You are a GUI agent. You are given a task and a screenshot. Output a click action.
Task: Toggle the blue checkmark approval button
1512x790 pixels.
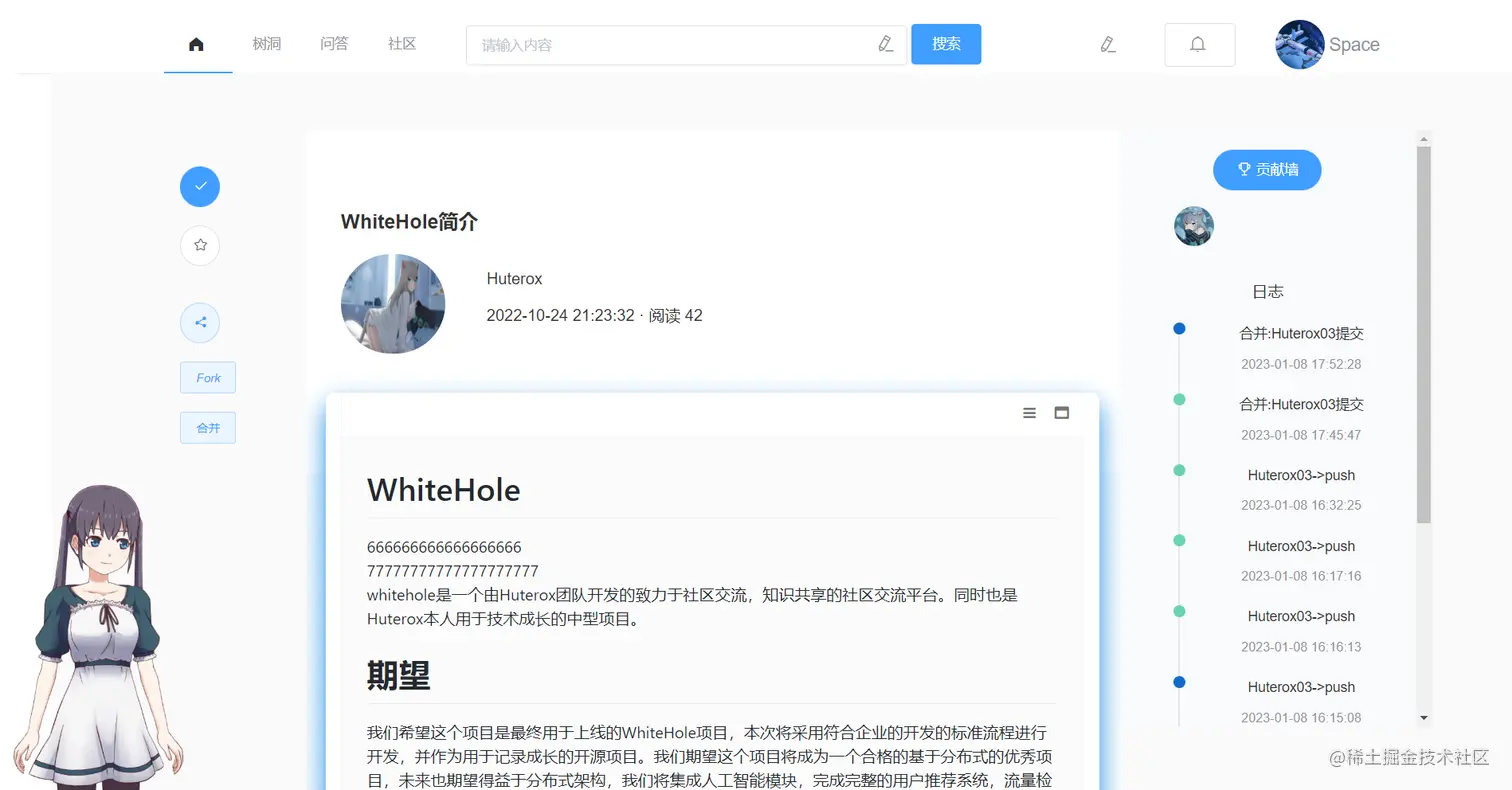click(x=199, y=186)
